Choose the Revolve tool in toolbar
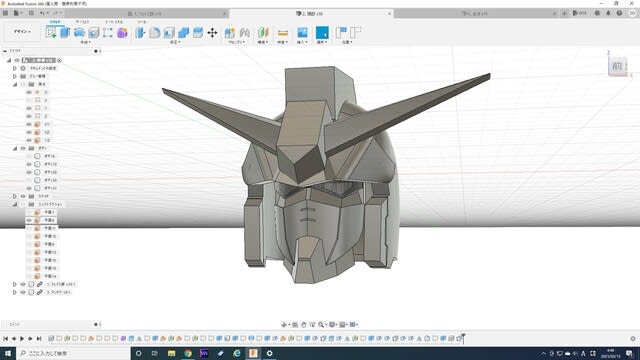Image resolution: width=640 pixels, height=360 pixels. click(79, 33)
